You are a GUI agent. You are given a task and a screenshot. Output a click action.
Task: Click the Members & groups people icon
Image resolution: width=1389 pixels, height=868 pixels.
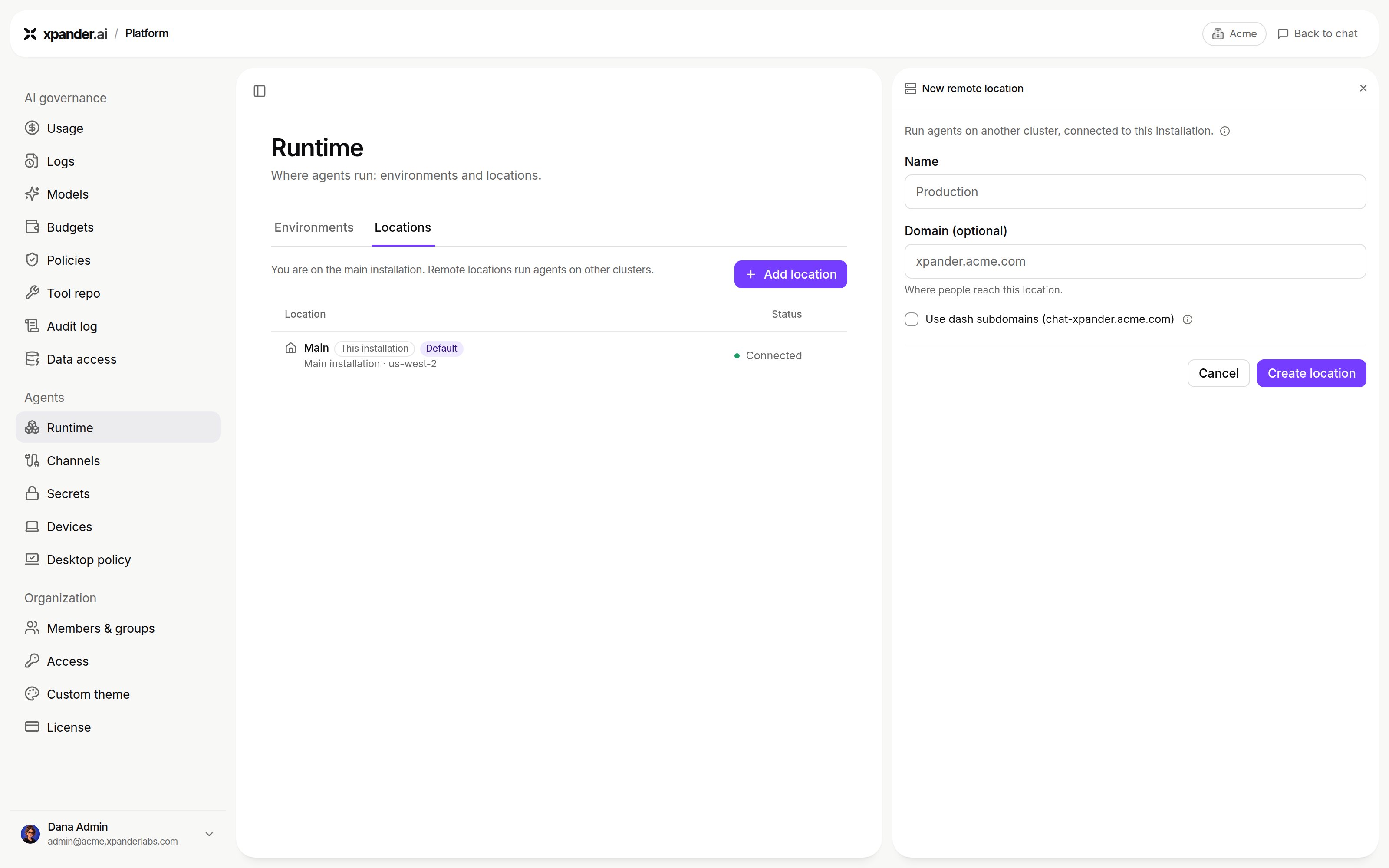[32, 628]
